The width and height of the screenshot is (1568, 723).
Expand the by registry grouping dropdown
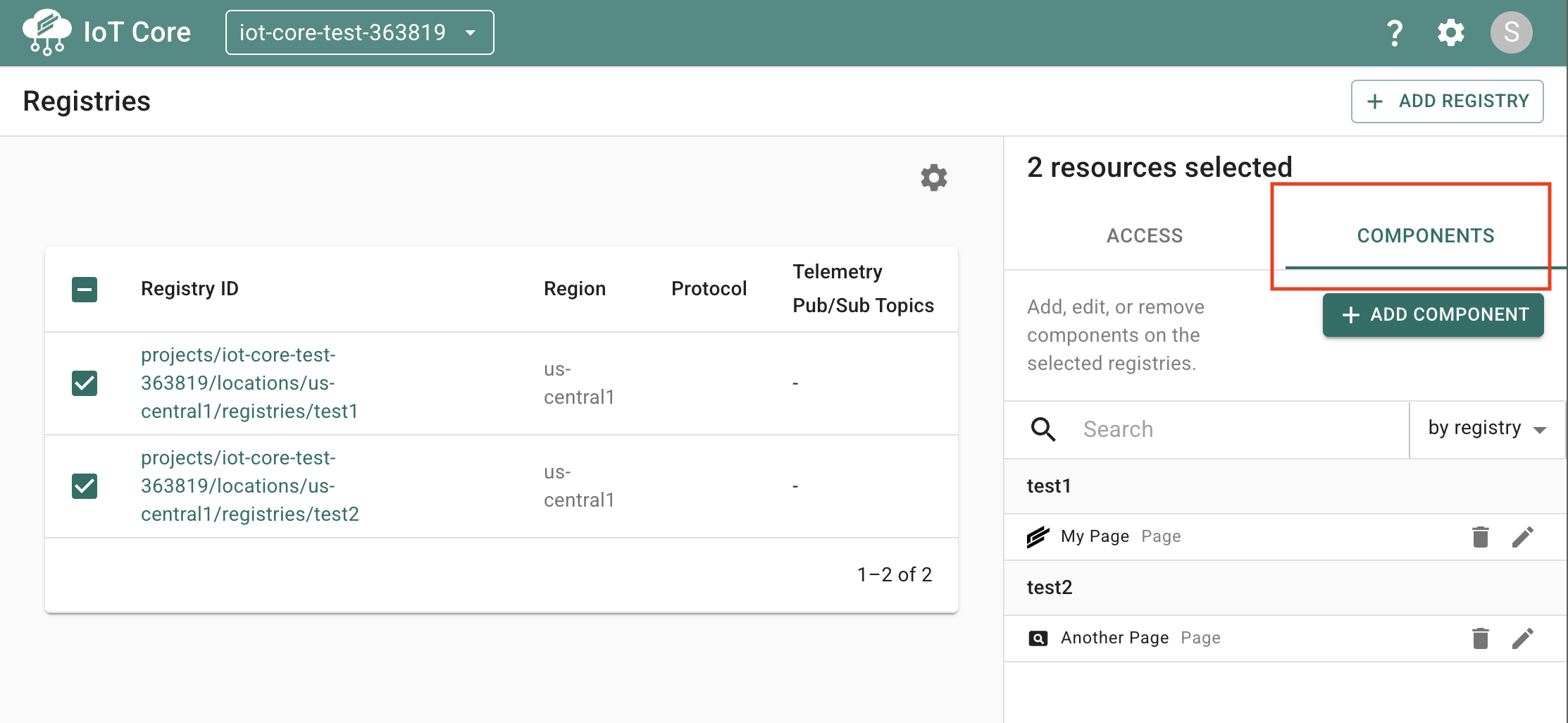(1487, 428)
